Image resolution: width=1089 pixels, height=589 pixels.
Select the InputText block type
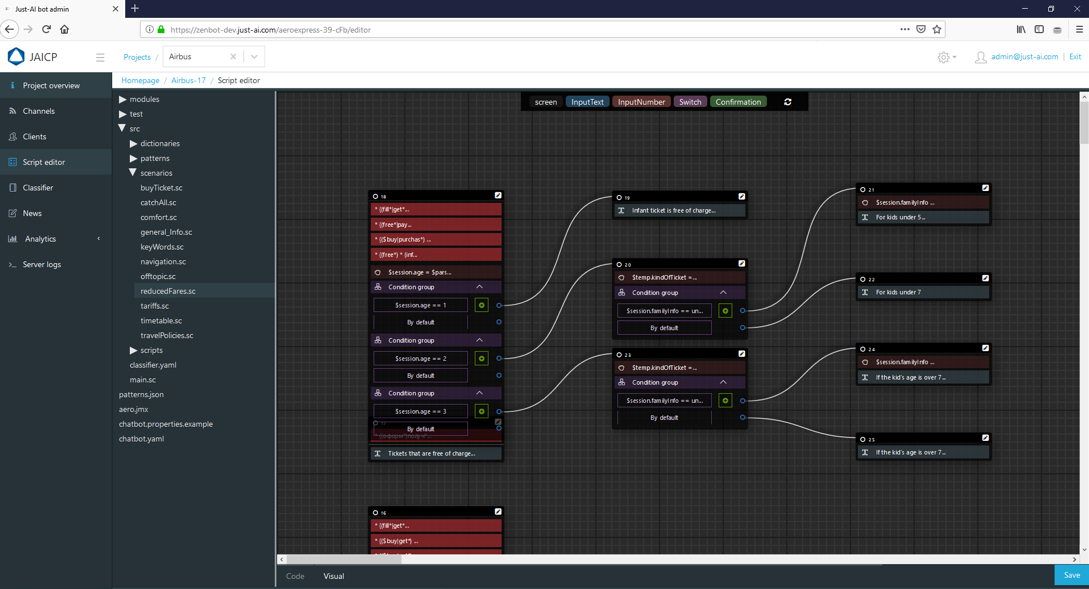(587, 102)
